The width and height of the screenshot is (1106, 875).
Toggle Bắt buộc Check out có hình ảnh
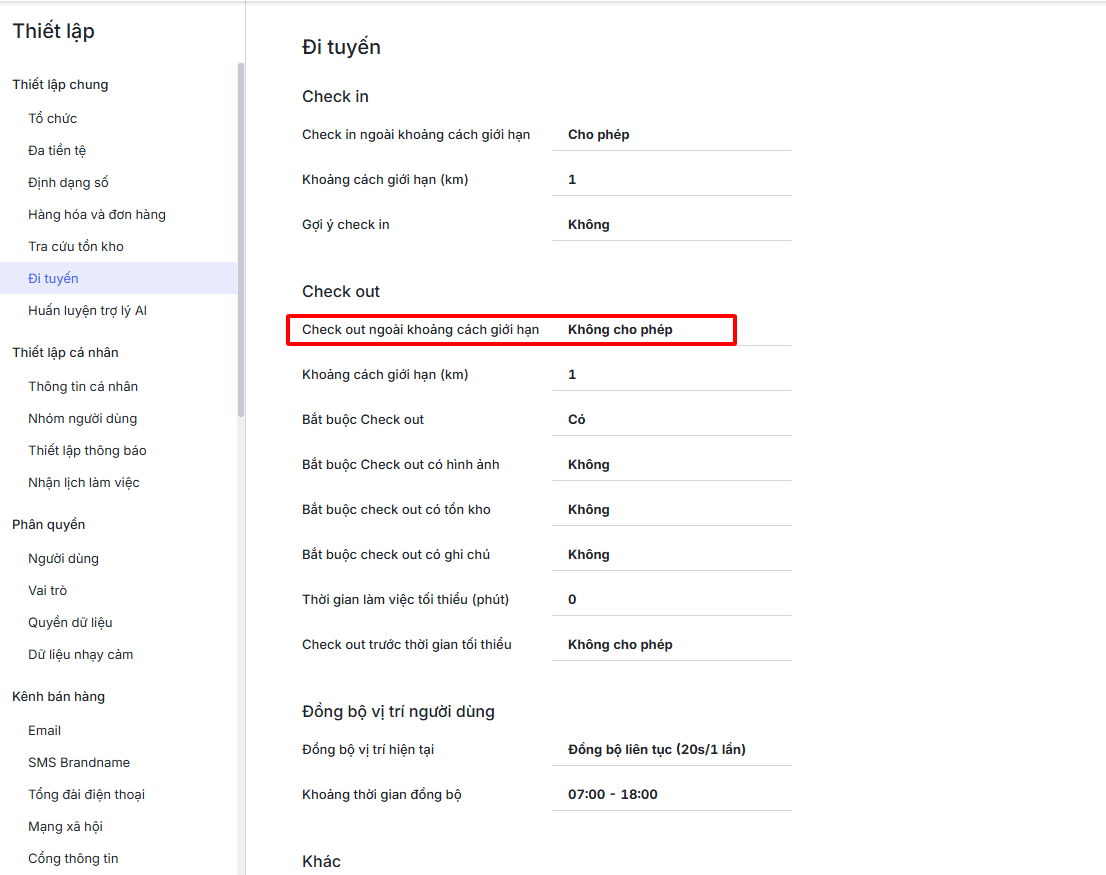(x=671, y=465)
